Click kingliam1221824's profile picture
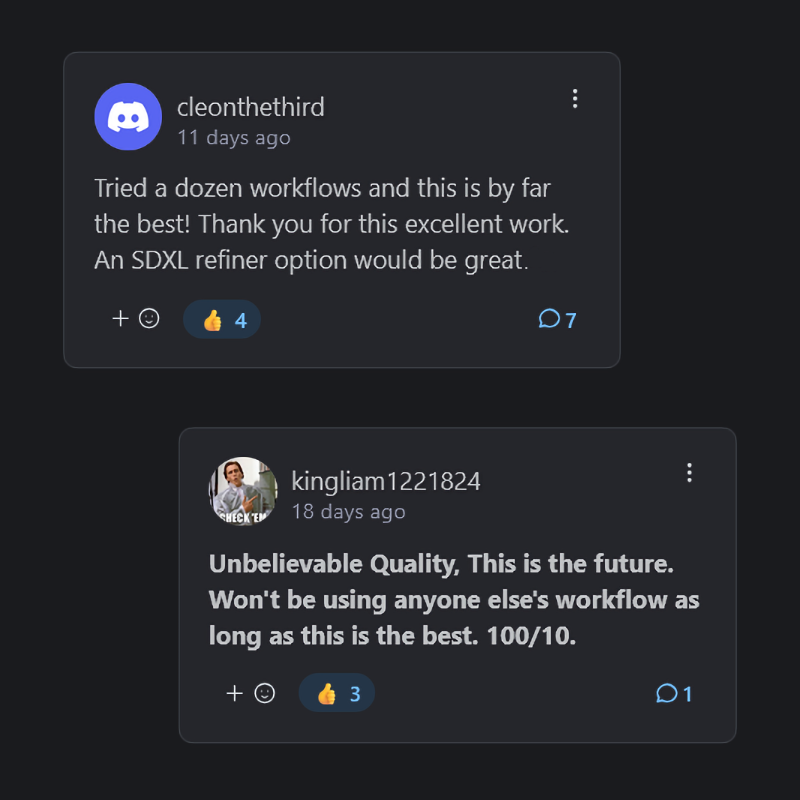 (243, 491)
